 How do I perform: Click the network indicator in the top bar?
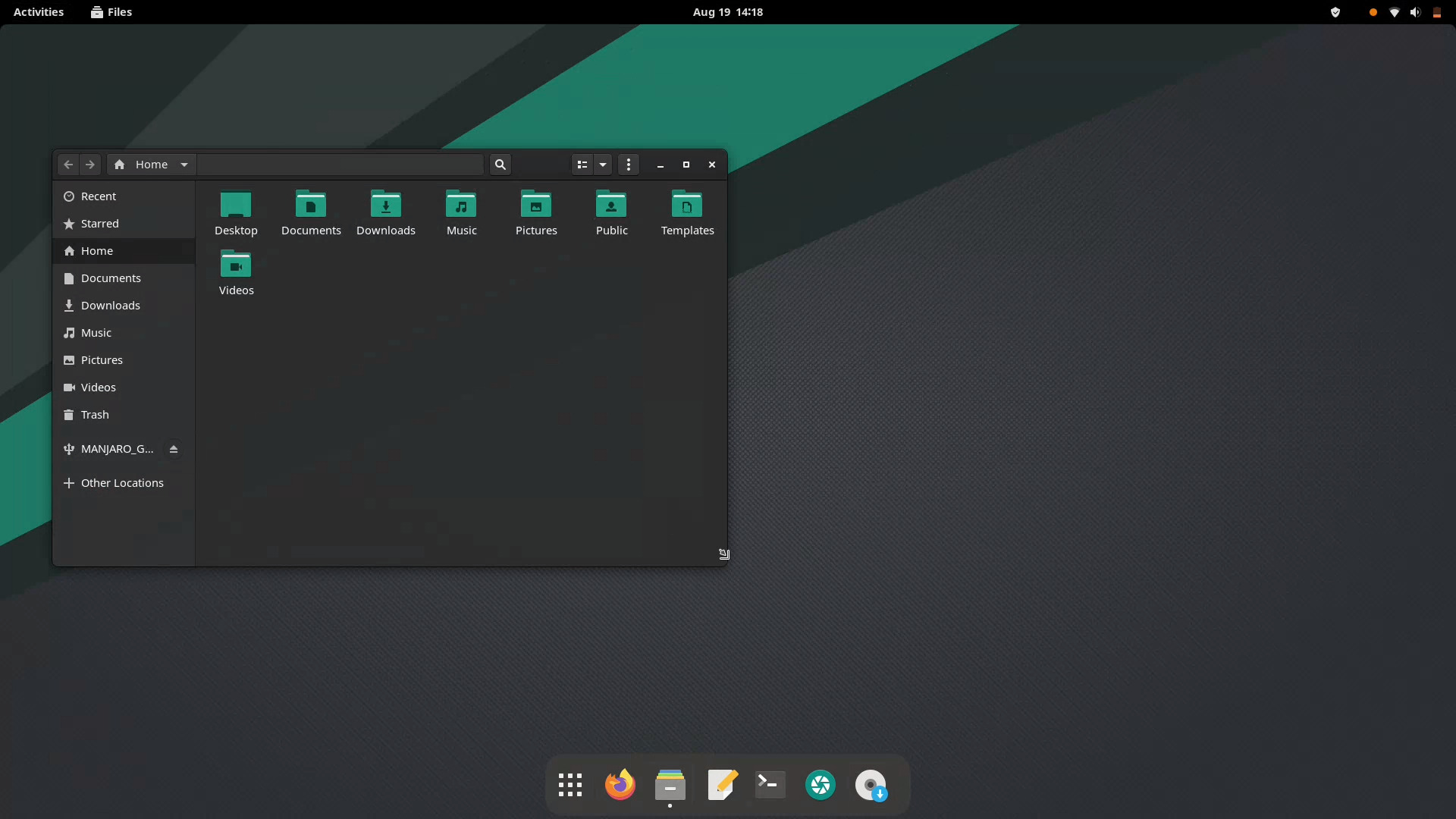[x=1394, y=12]
